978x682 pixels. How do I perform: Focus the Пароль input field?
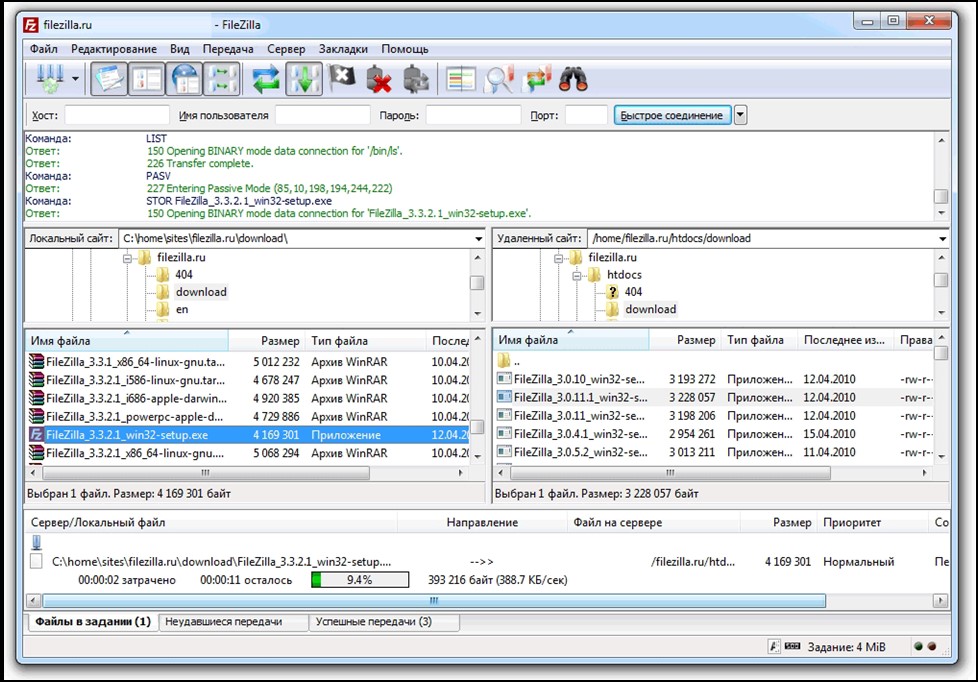pyautogui.click(x=473, y=115)
